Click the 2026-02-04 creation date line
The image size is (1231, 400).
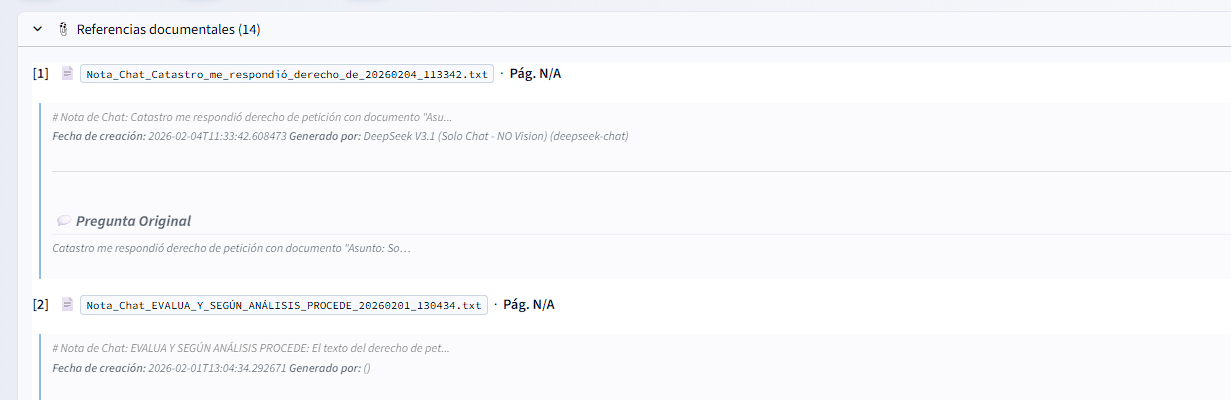216,136
